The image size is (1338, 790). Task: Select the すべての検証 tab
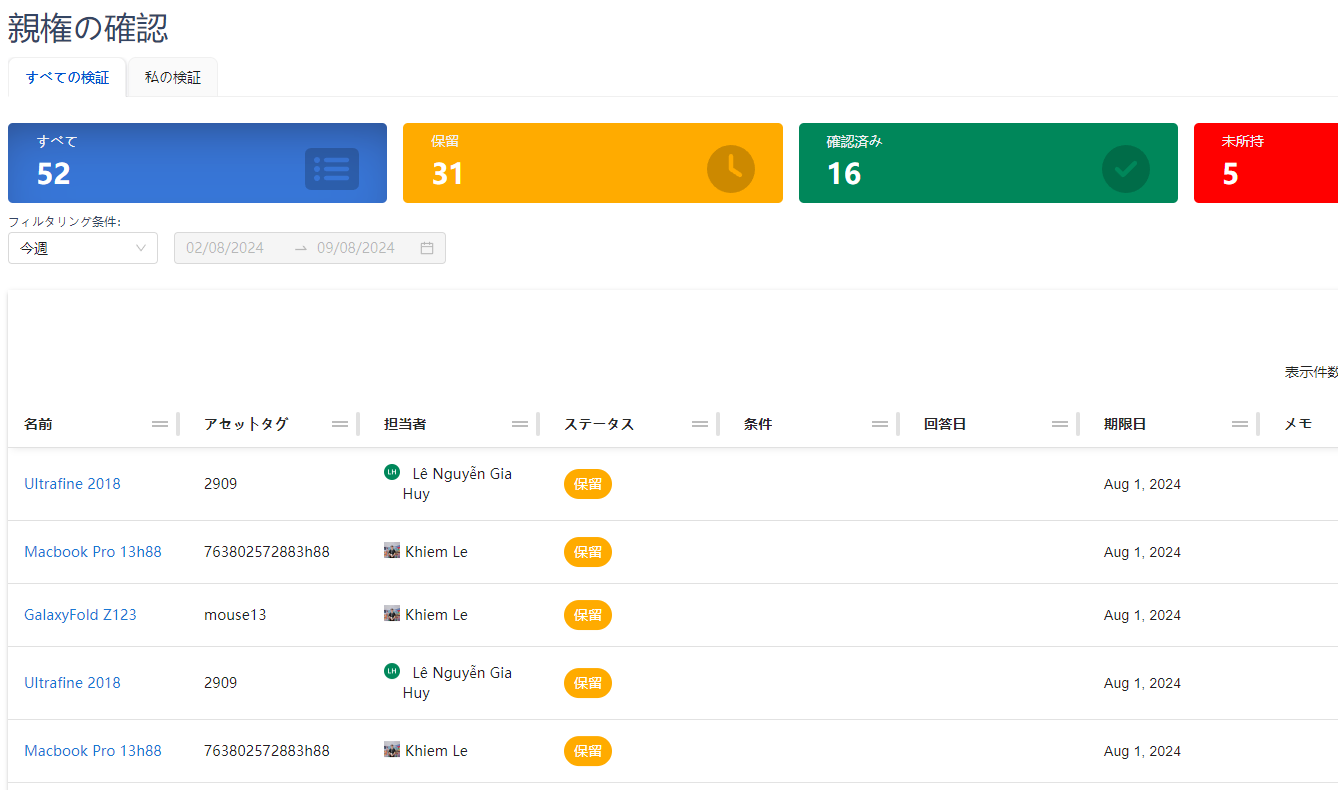click(67, 77)
